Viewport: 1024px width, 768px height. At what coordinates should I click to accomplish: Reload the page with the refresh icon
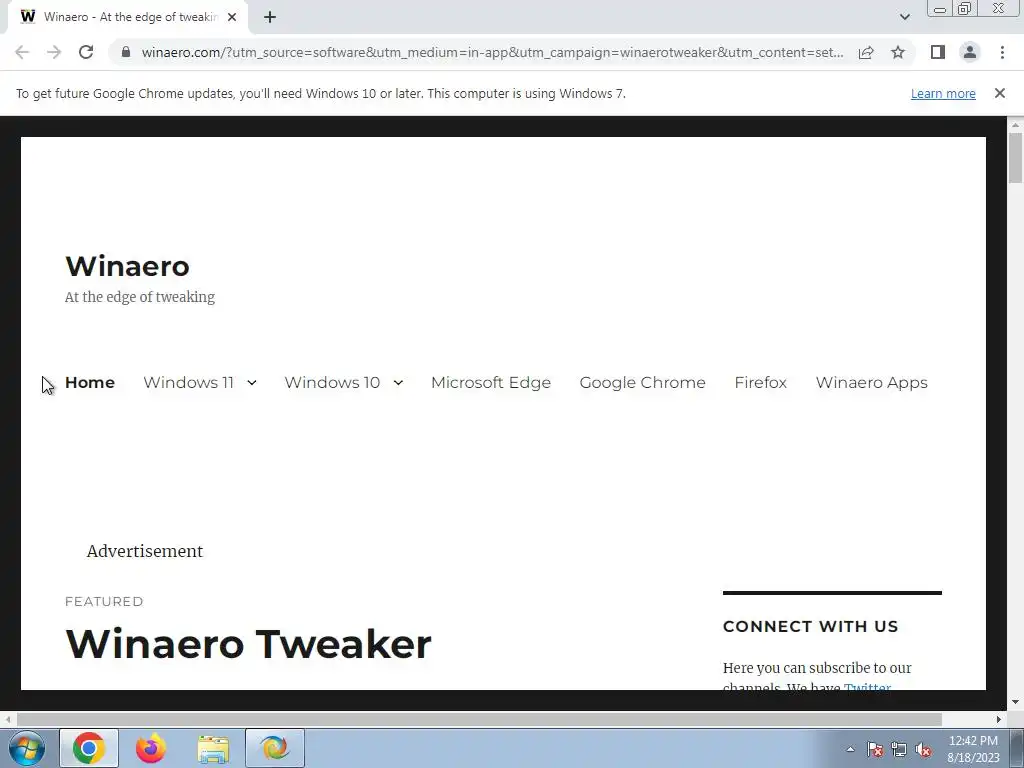point(86,52)
